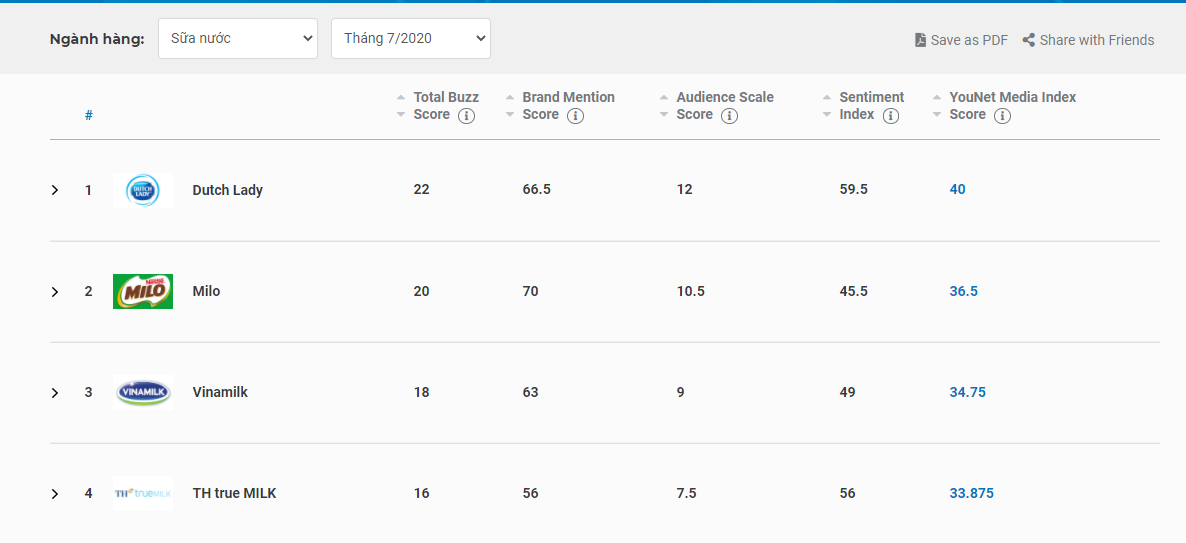Click the Audience Scale Score info icon
The image size is (1186, 543).
(x=729, y=116)
